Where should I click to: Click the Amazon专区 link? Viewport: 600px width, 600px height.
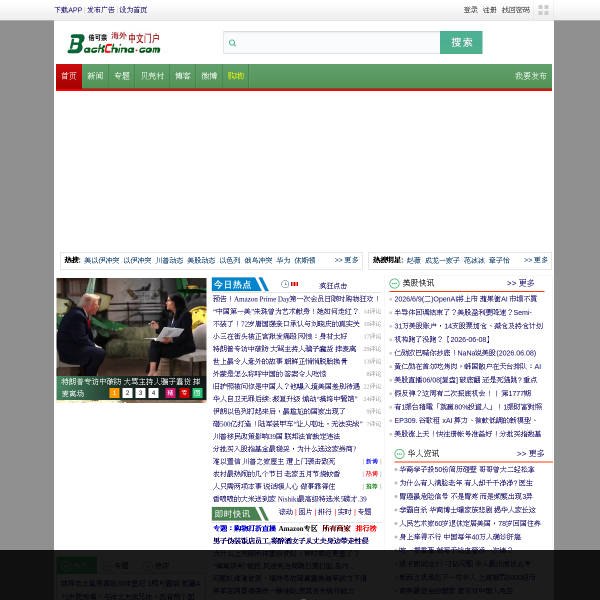298,528
